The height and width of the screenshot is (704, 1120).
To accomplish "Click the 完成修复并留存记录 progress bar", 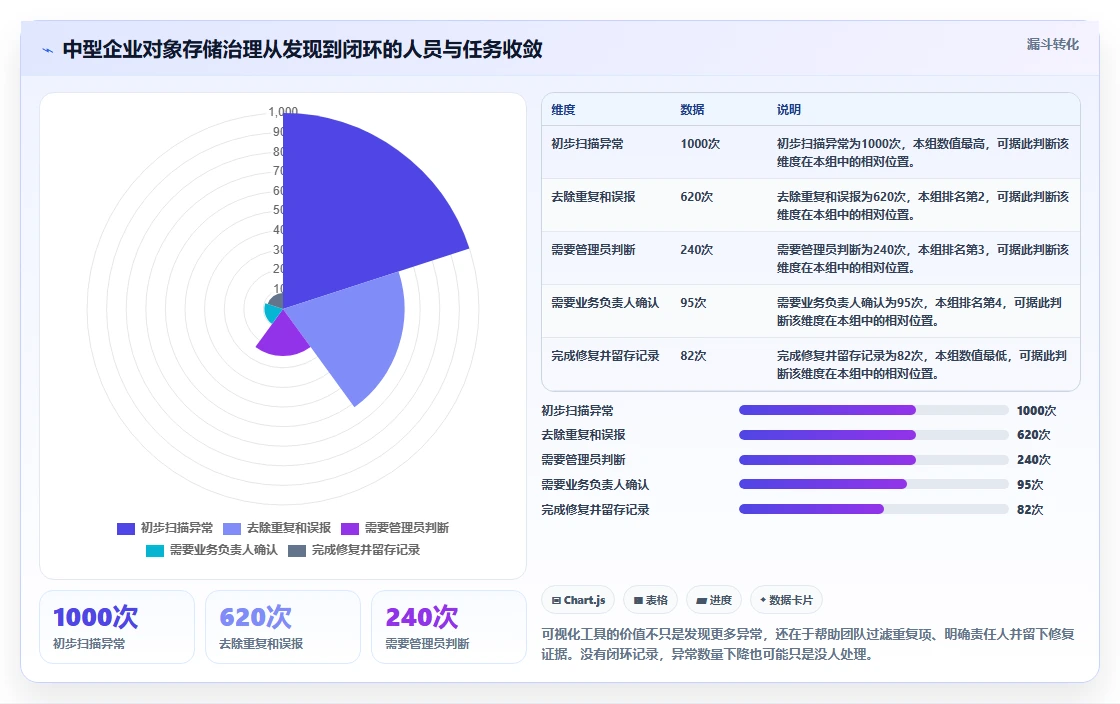I will click(x=873, y=509).
